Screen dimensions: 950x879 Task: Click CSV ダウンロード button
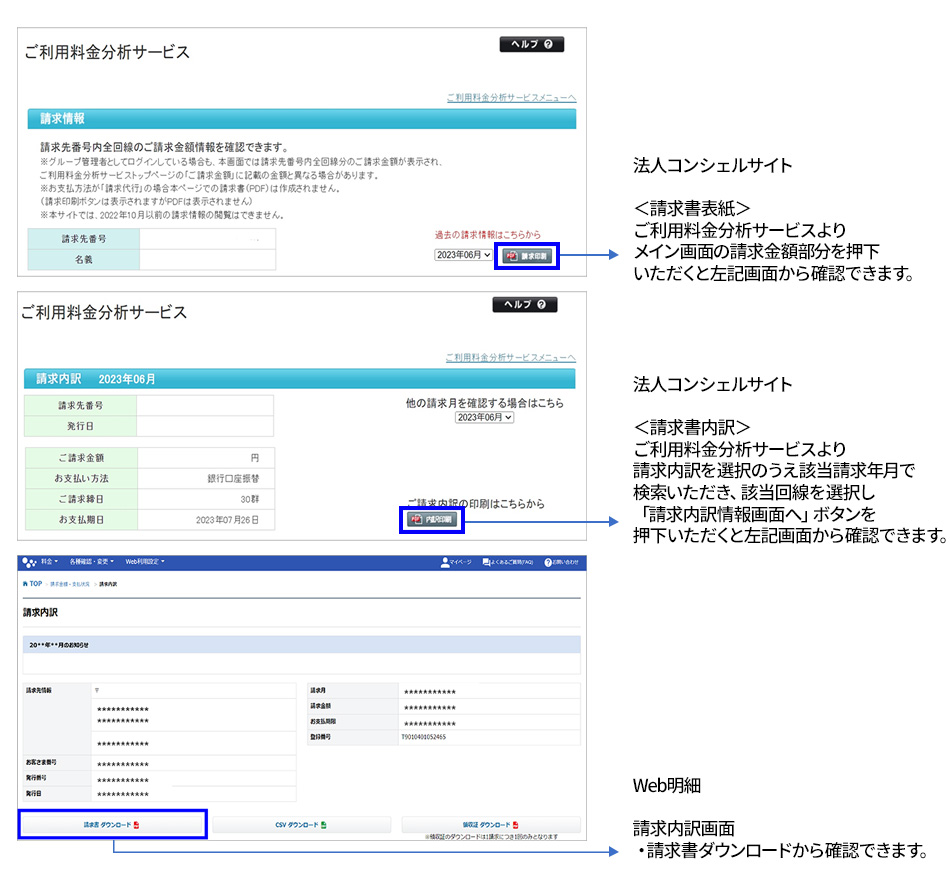pos(302,825)
